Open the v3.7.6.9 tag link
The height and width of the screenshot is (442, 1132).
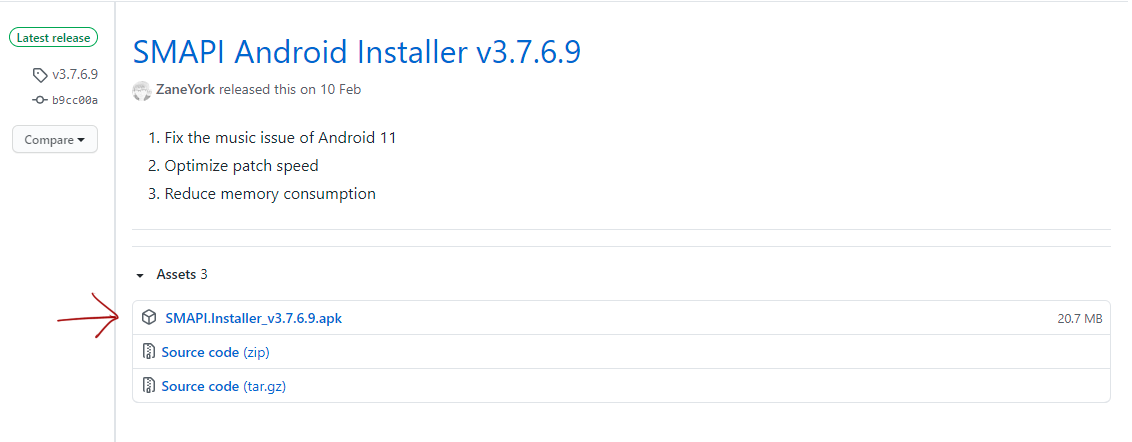pyautogui.click(x=75, y=75)
